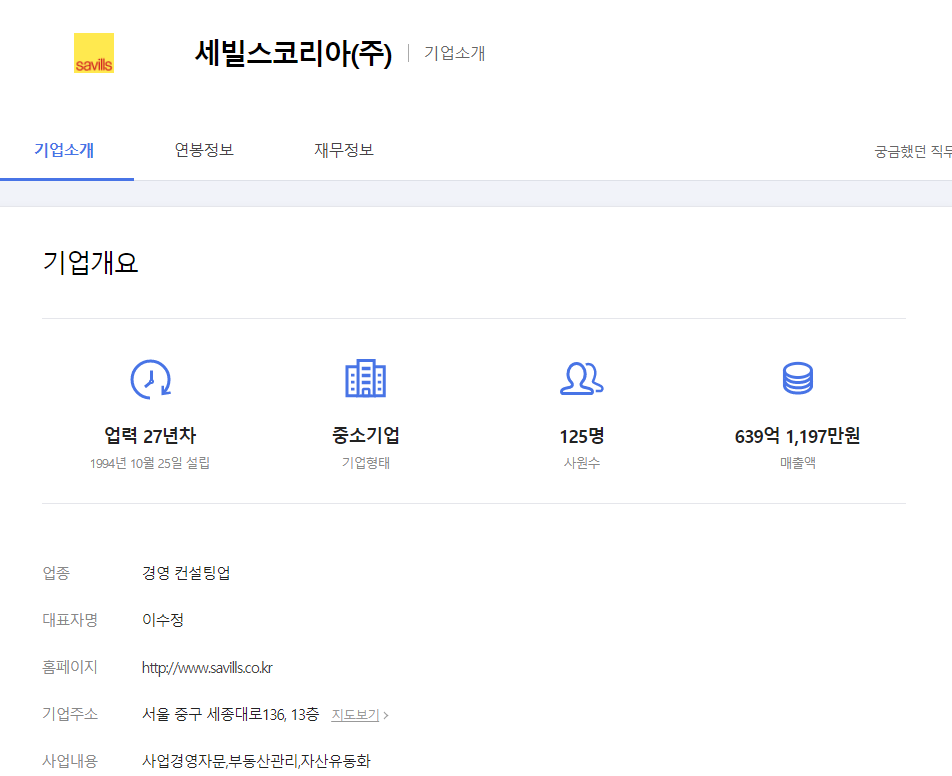This screenshot has height=776, width=952.
Task: Click the representative name 이수정
Action: point(163,620)
